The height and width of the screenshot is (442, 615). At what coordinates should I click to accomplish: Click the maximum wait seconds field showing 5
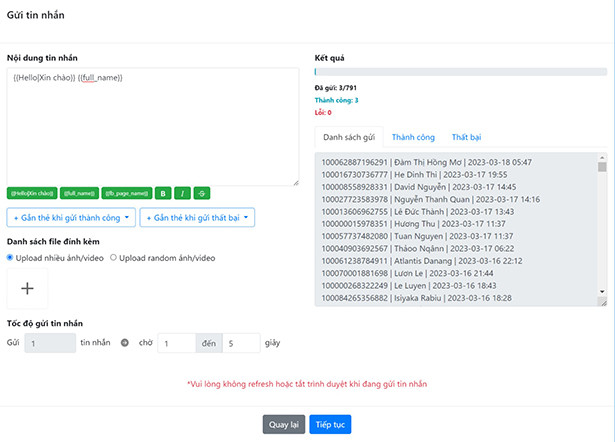point(241,343)
